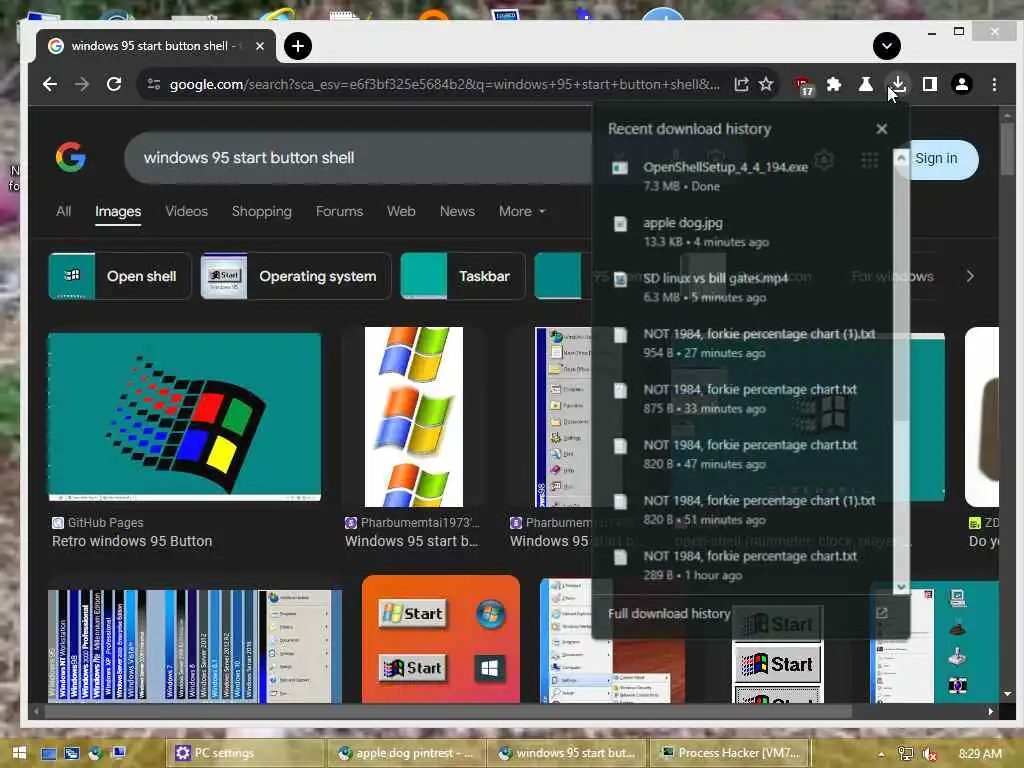Click download list scrollbar up arrow
The image size is (1024, 768).
click(x=901, y=157)
